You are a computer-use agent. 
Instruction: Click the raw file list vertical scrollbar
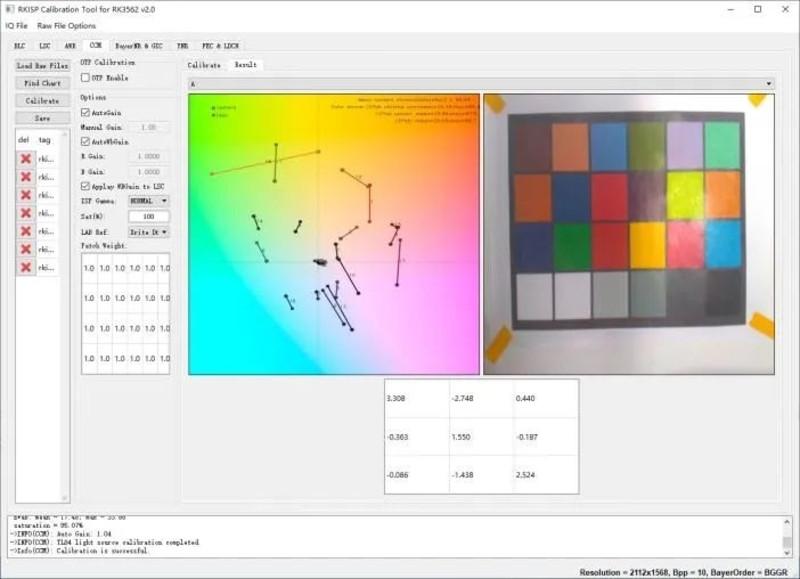pos(64,316)
